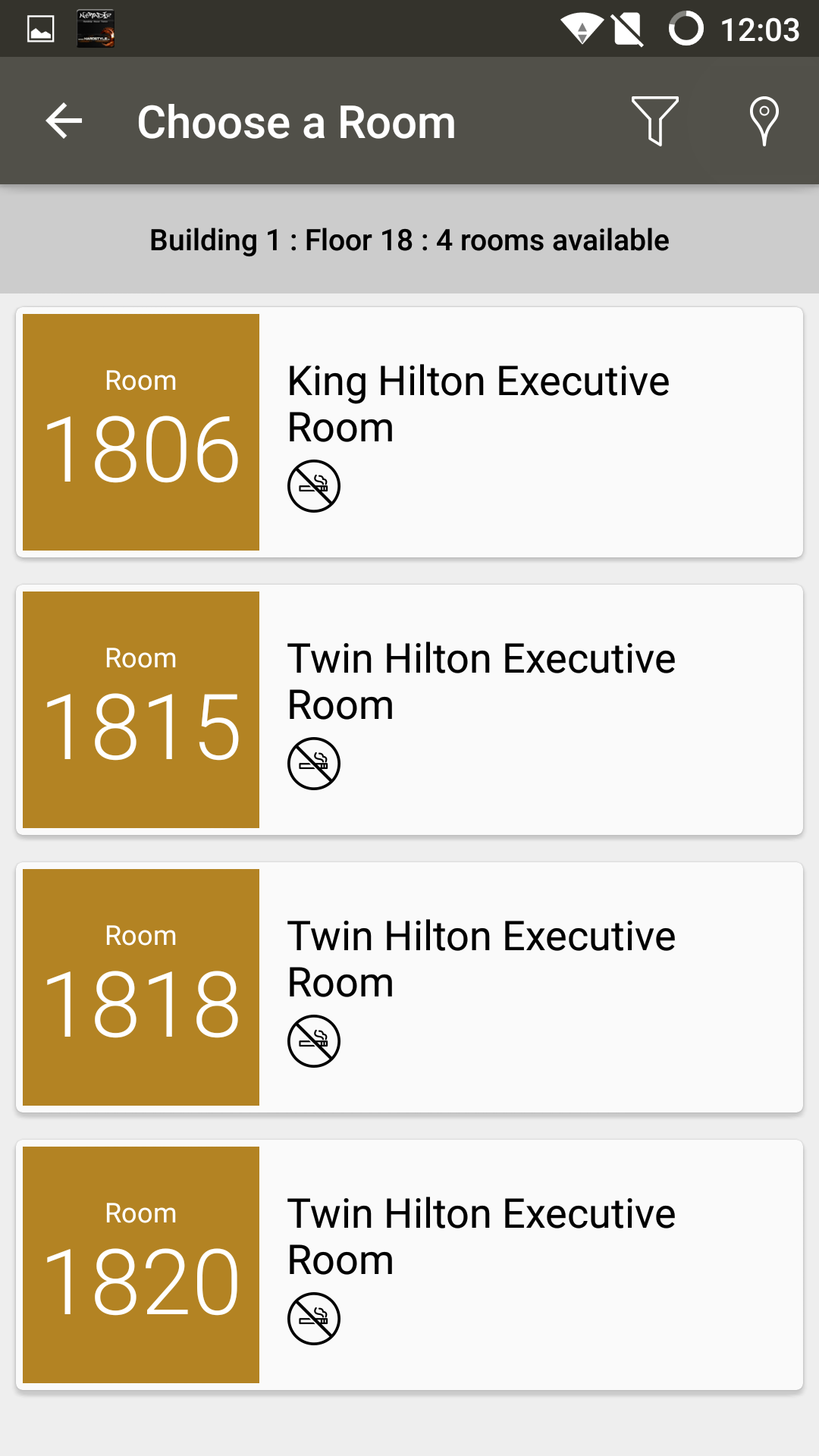This screenshot has height=1456, width=819.
Task: Choose King Hilton Executive Room
Action: [x=478, y=403]
